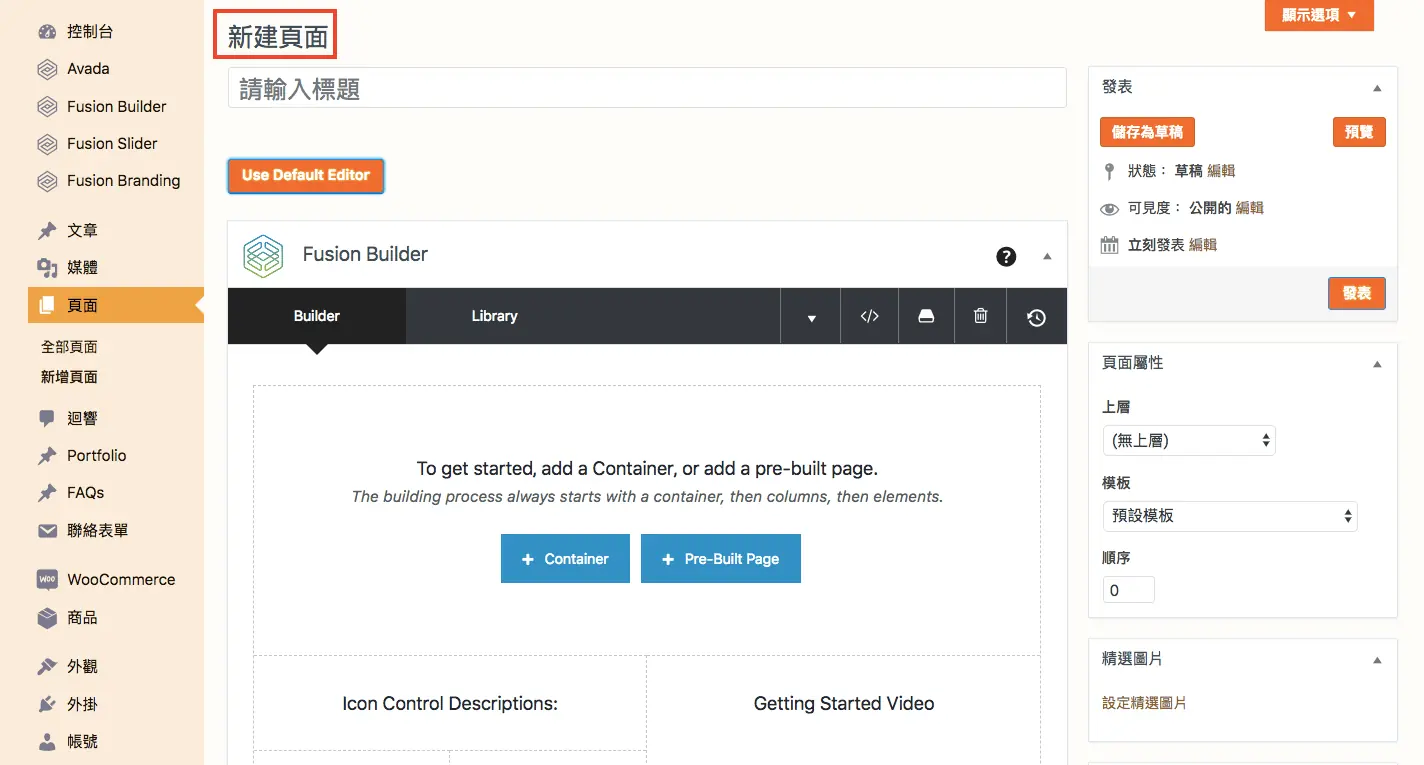Click the 媒體 media icon in sidebar
Screen dimensions: 1424x765
pyautogui.click(x=47, y=268)
